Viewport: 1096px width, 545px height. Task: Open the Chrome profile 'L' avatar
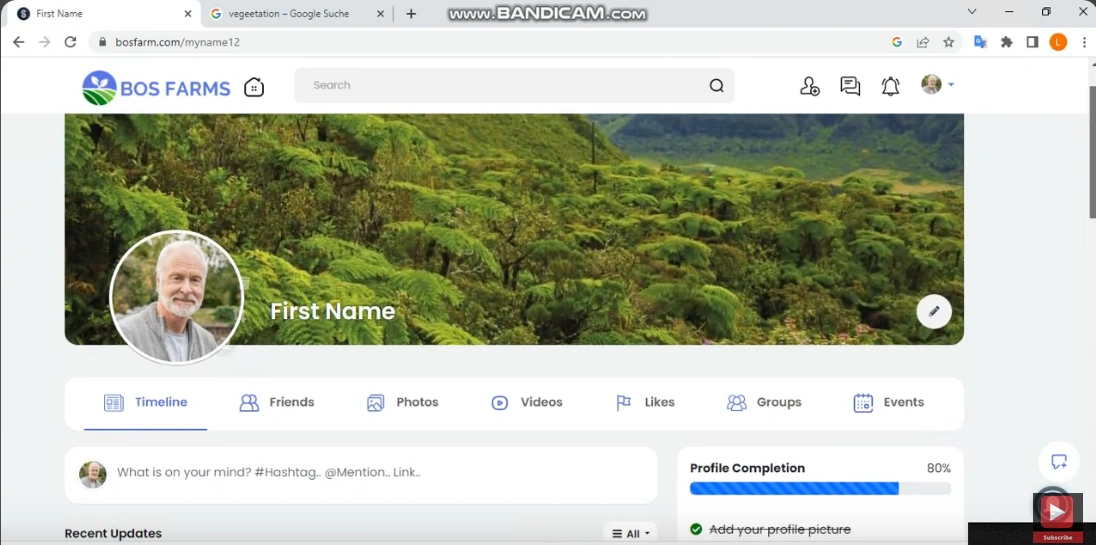(x=1058, y=42)
